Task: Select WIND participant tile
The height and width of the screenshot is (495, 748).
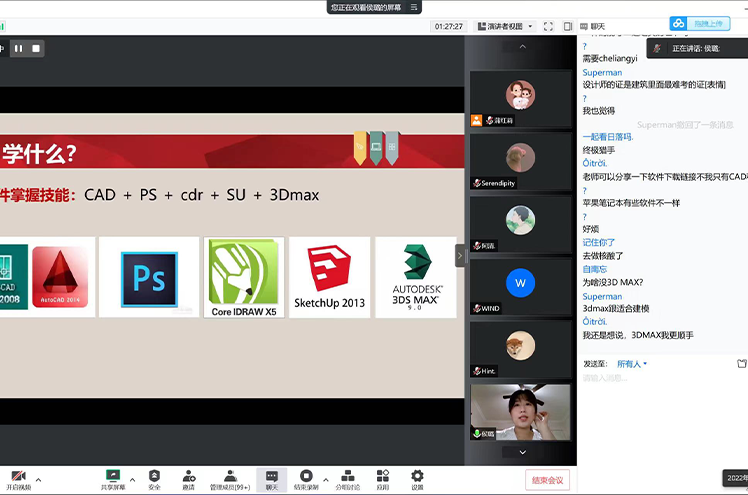Action: coord(520,287)
